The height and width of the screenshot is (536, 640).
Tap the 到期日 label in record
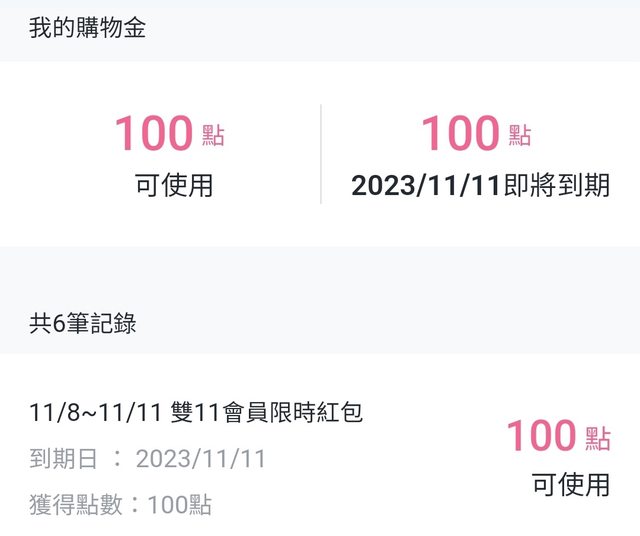[x=64, y=459]
